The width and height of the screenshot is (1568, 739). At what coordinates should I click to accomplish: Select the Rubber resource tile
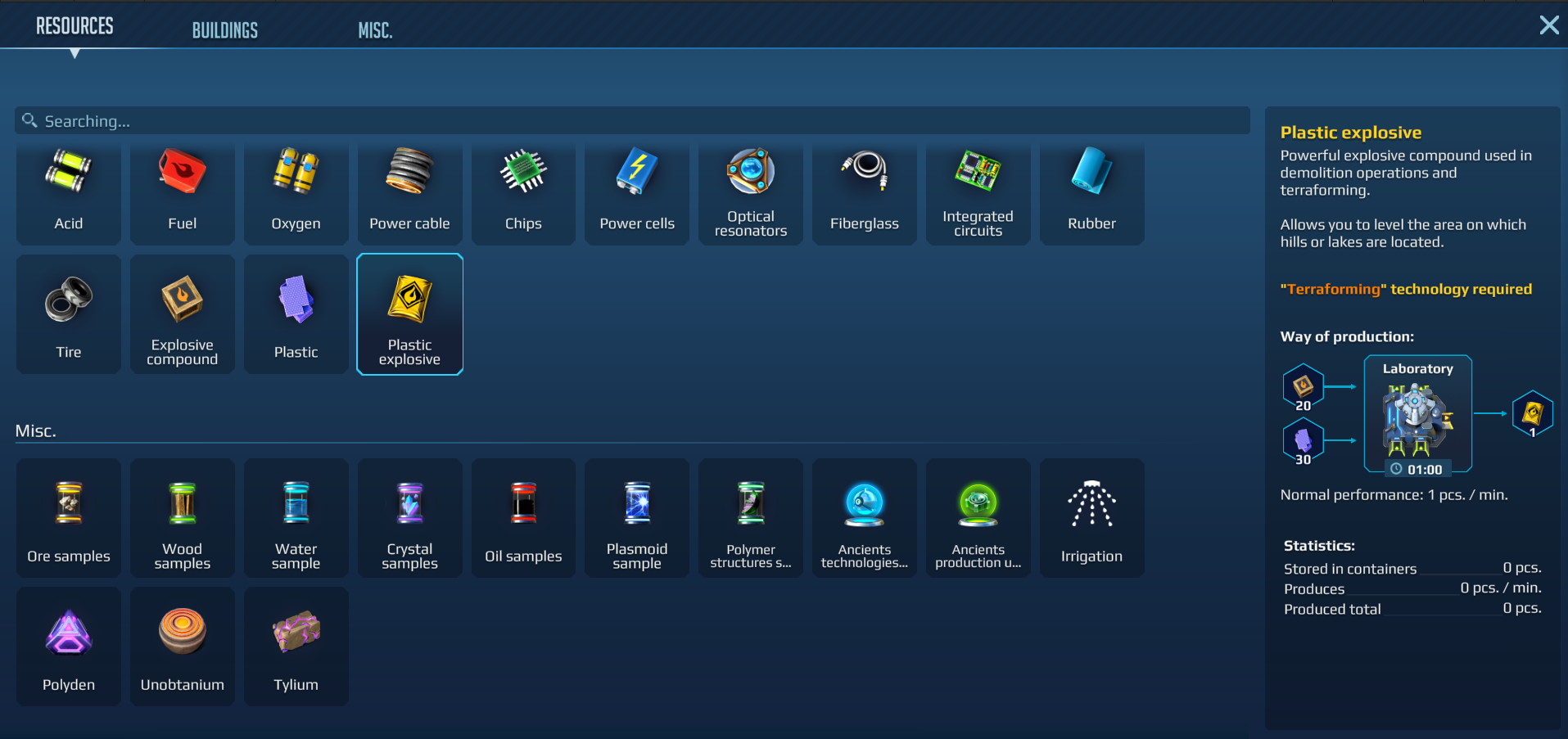pyautogui.click(x=1092, y=193)
